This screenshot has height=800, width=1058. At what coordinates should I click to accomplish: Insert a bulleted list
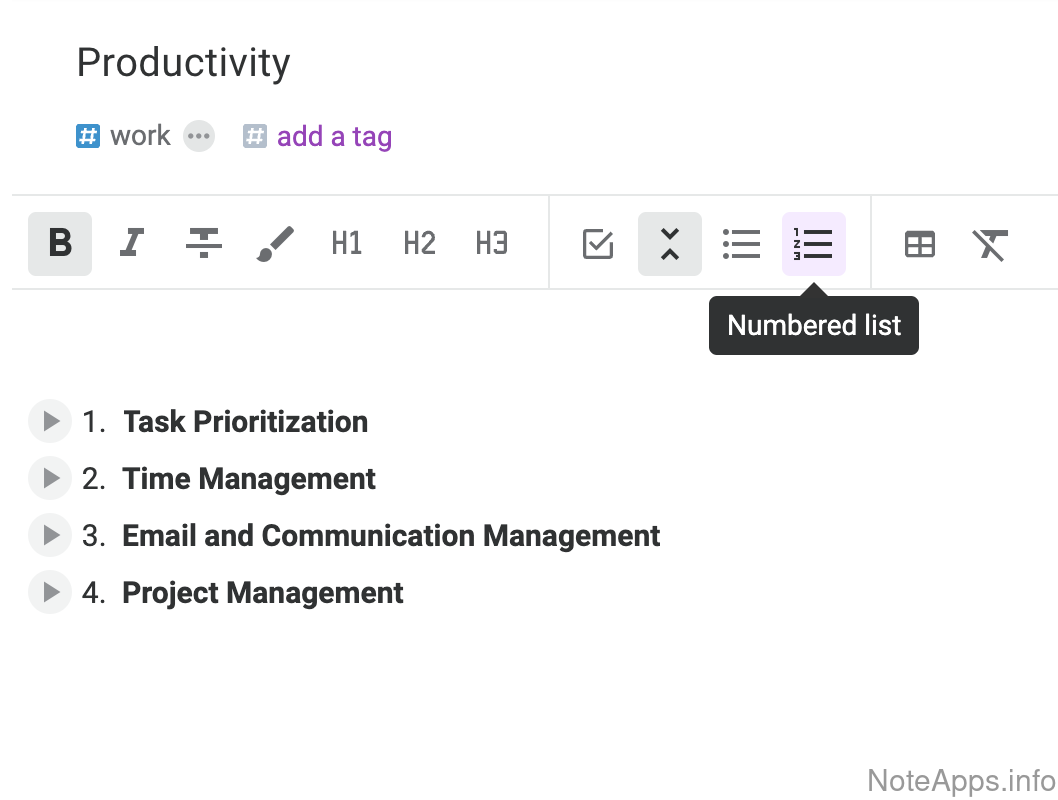[742, 243]
